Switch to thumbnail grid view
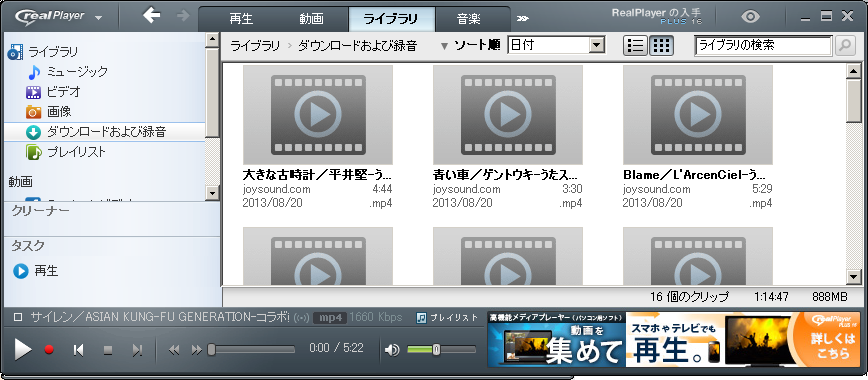868x380 pixels. point(661,46)
